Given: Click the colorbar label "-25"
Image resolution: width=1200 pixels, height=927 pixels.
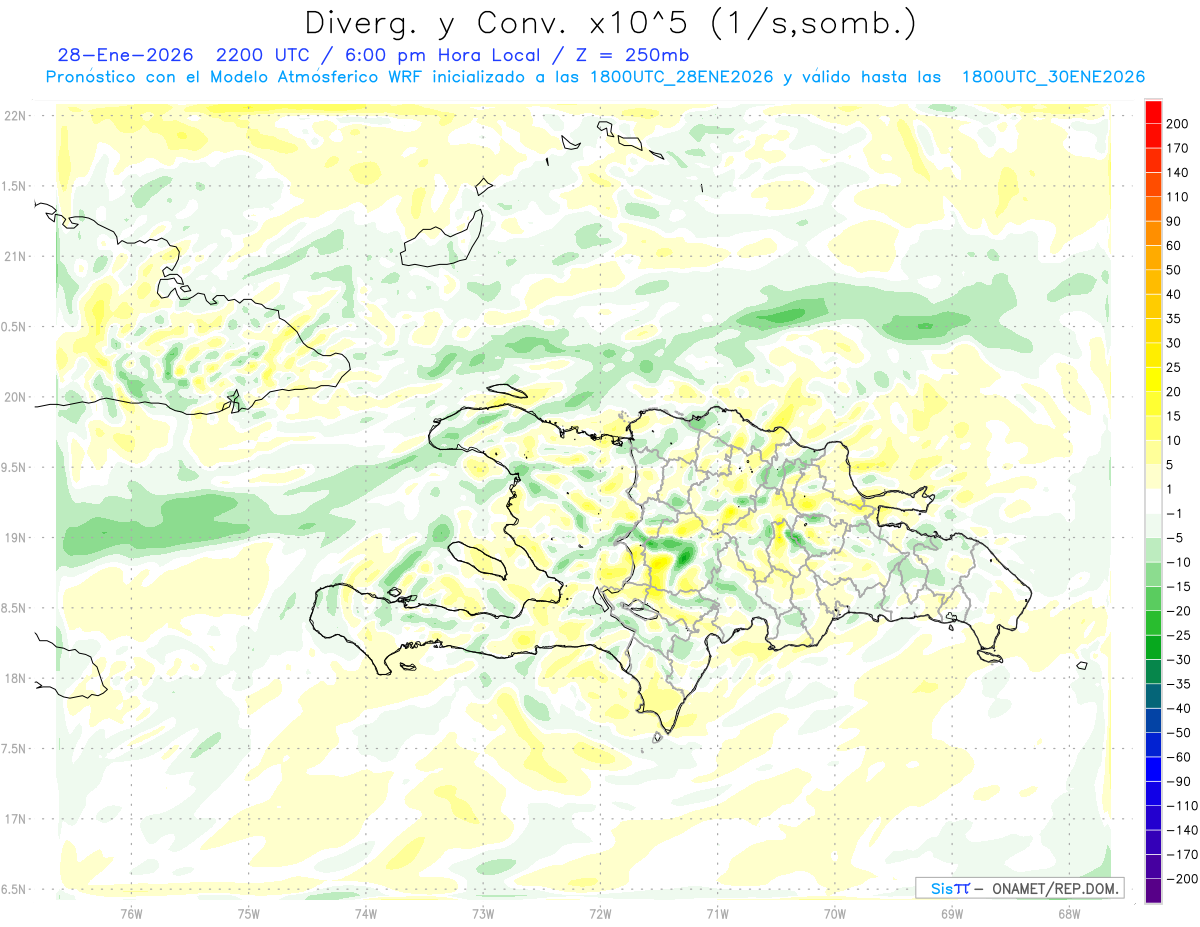Looking at the screenshot, I should point(1180,636).
